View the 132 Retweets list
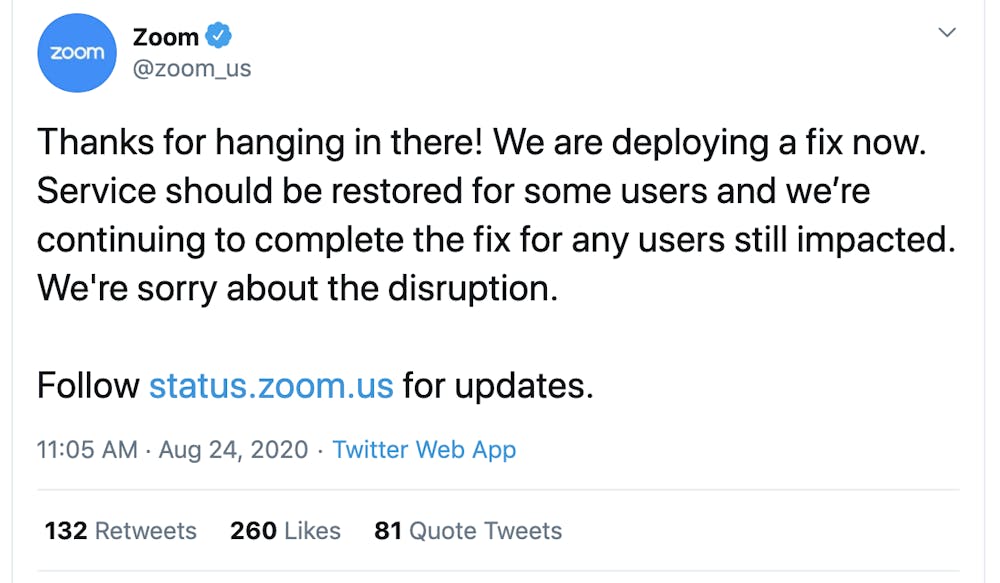The height and width of the screenshot is (583, 1000). pyautogui.click(x=120, y=530)
